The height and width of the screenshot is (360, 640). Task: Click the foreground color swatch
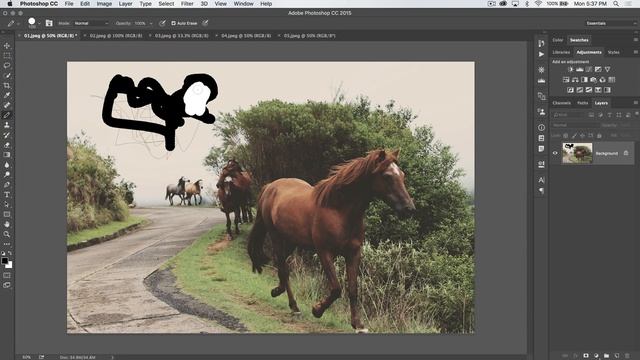(4, 260)
